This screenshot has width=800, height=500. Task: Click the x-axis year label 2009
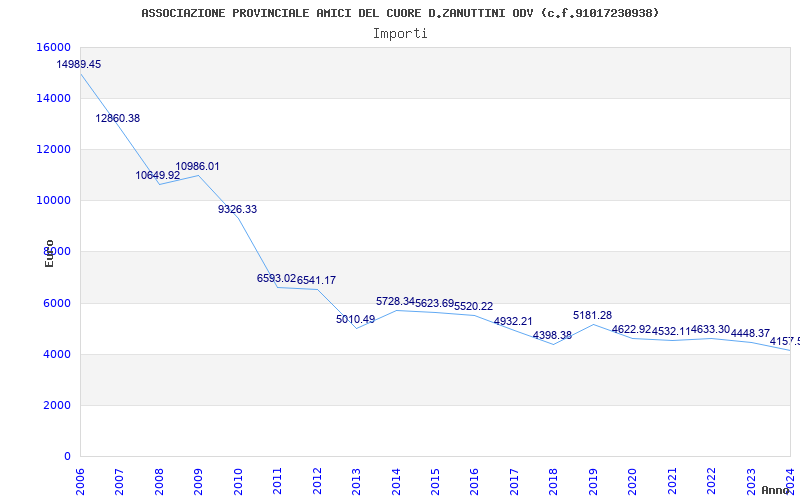click(x=198, y=482)
